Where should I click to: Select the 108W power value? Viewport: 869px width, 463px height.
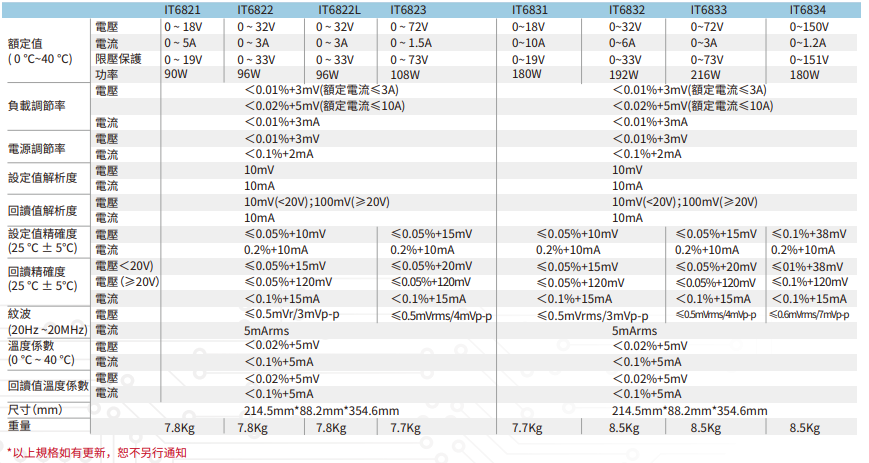pyautogui.click(x=405, y=75)
